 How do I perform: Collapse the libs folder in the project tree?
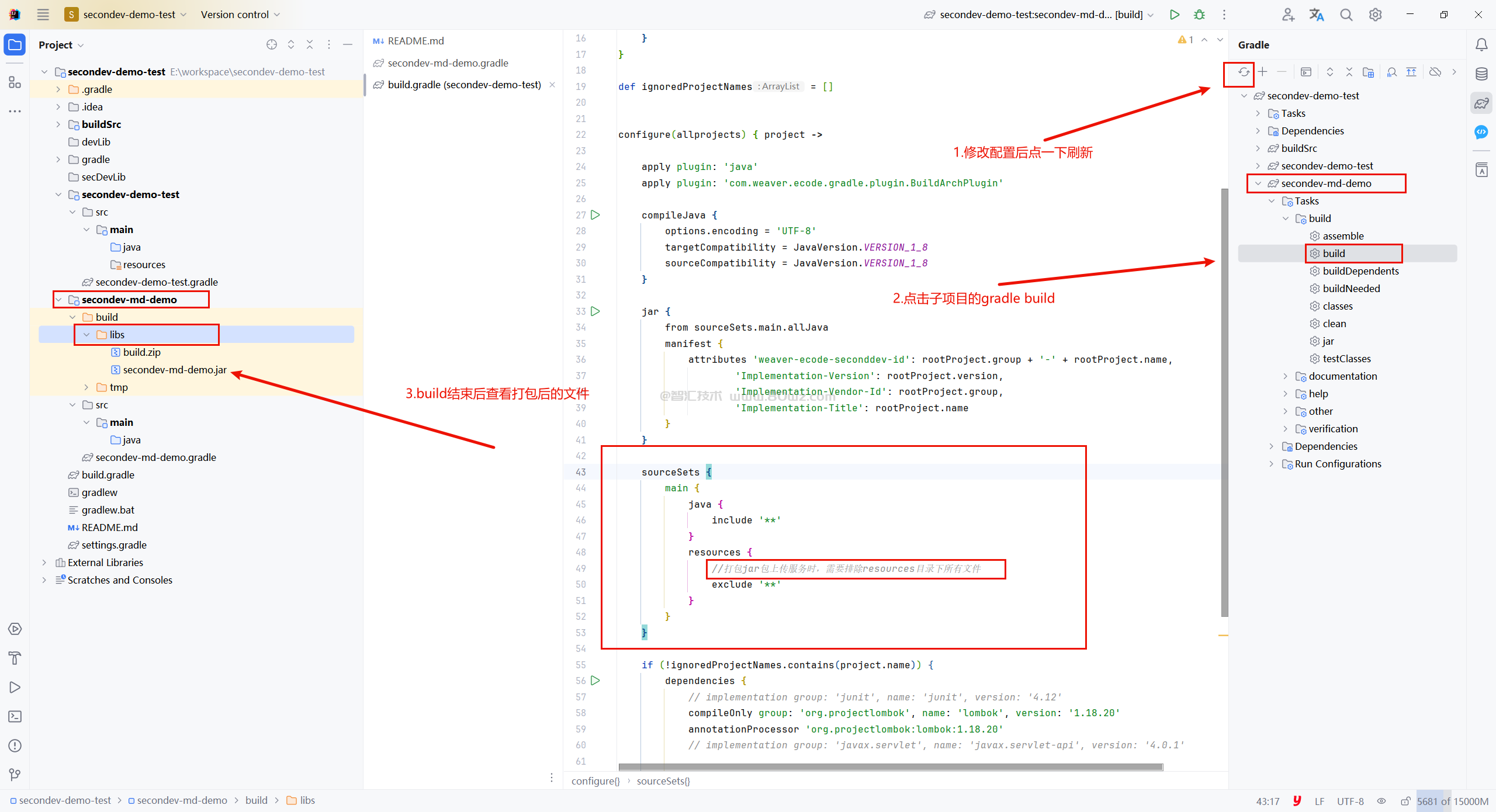(x=86, y=335)
